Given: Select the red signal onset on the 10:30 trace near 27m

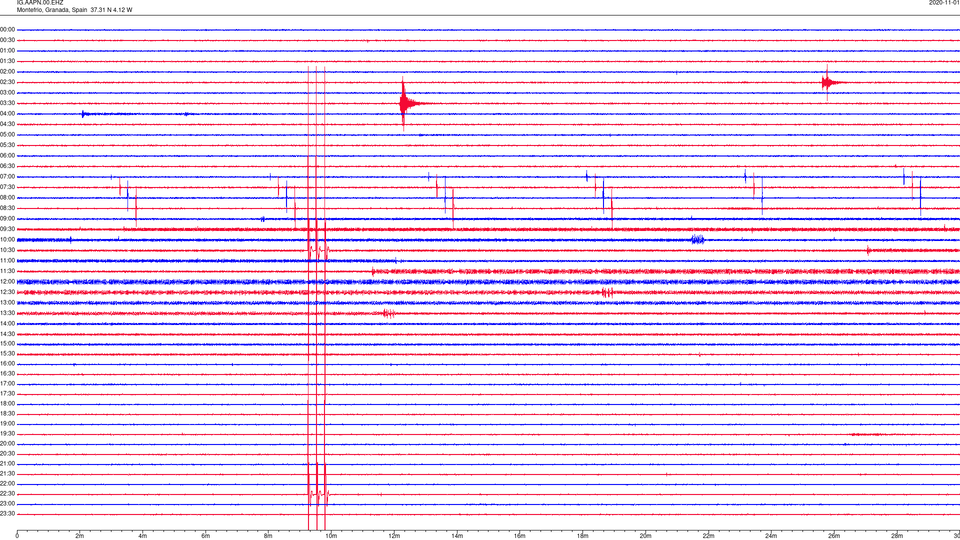Looking at the screenshot, I should [x=869, y=250].
